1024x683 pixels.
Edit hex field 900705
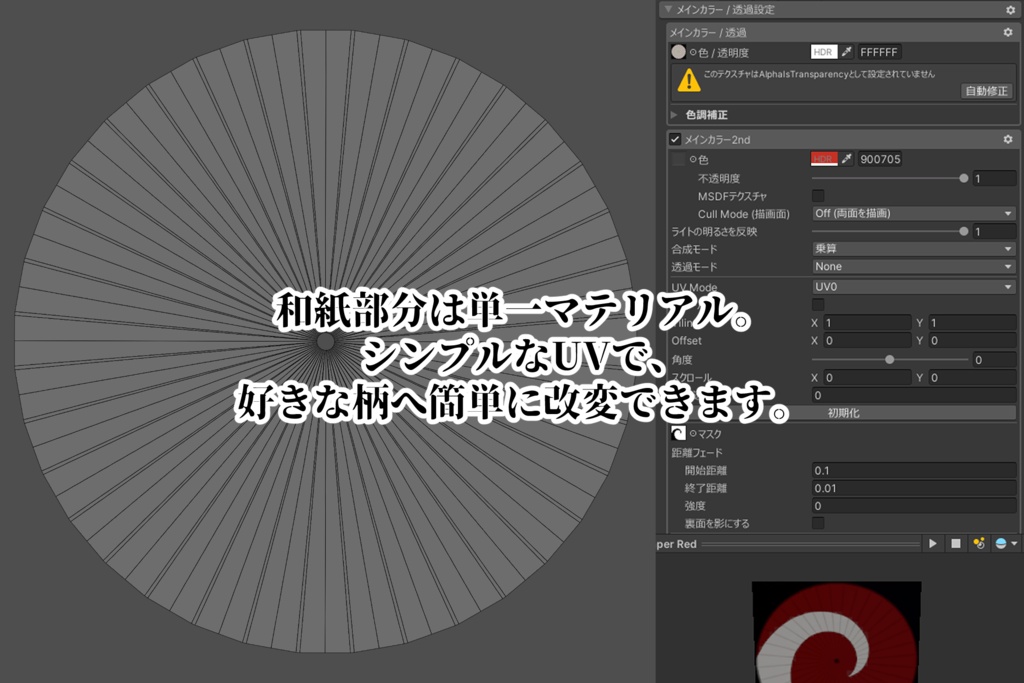pyautogui.click(x=880, y=159)
